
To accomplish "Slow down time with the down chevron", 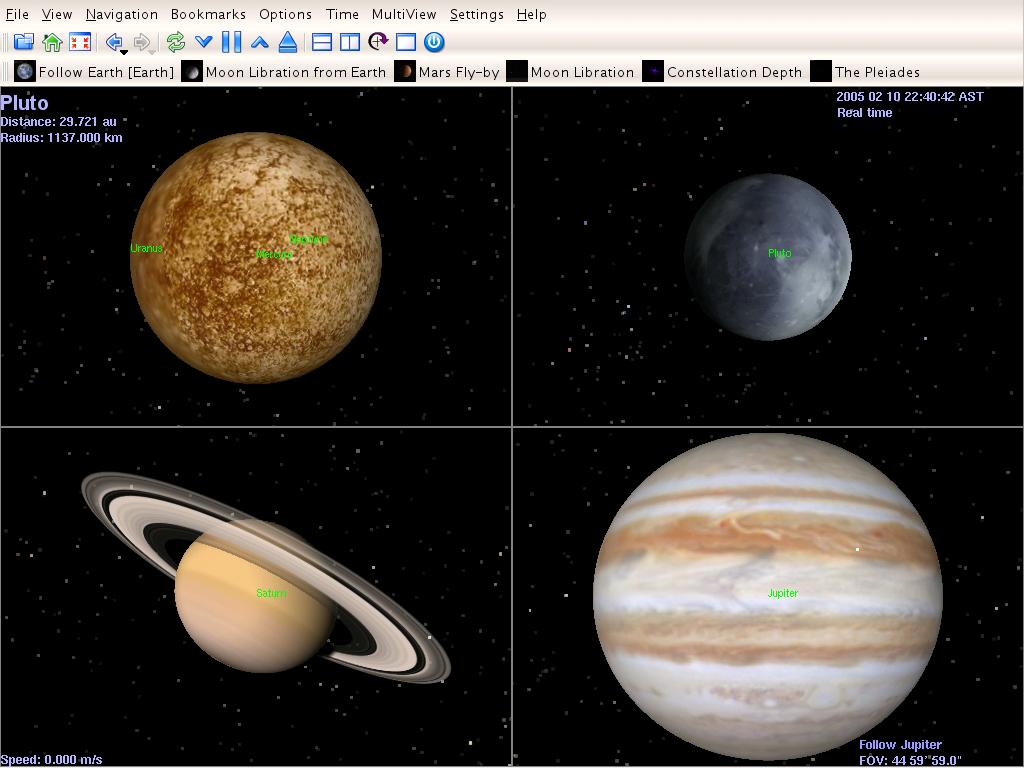I will (204, 42).
